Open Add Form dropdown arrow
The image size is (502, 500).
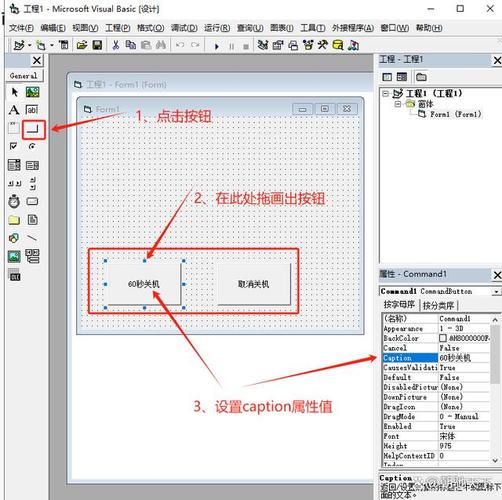[52, 45]
